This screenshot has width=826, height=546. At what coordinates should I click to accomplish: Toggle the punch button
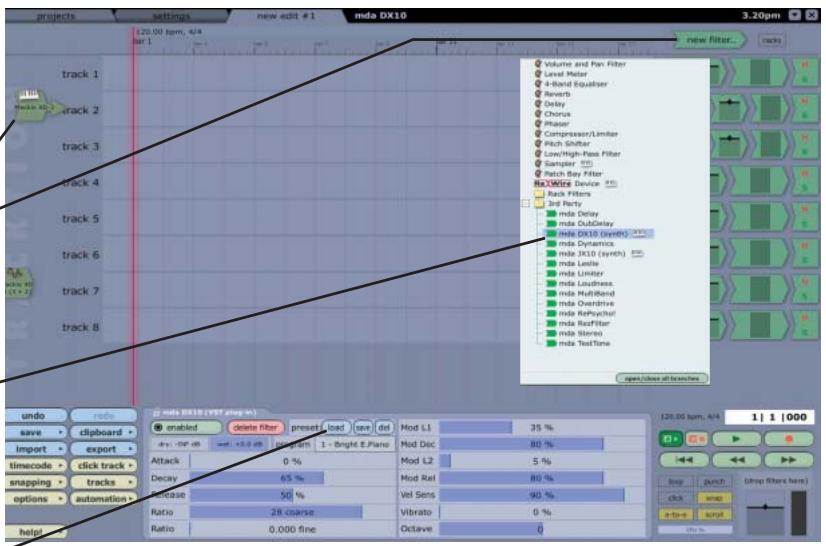pyautogui.click(x=714, y=482)
